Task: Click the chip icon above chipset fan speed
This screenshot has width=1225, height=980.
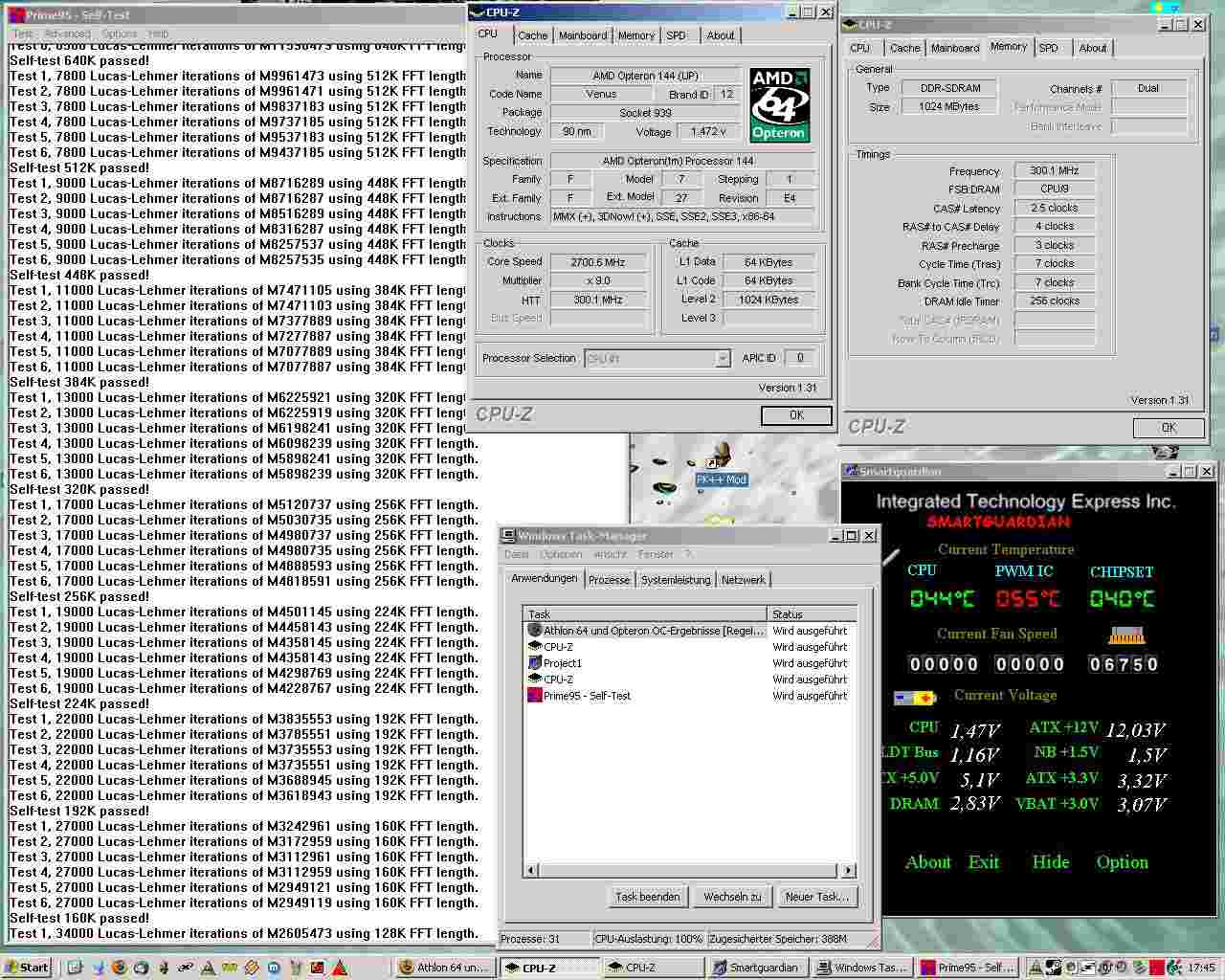Action: click(x=1127, y=635)
